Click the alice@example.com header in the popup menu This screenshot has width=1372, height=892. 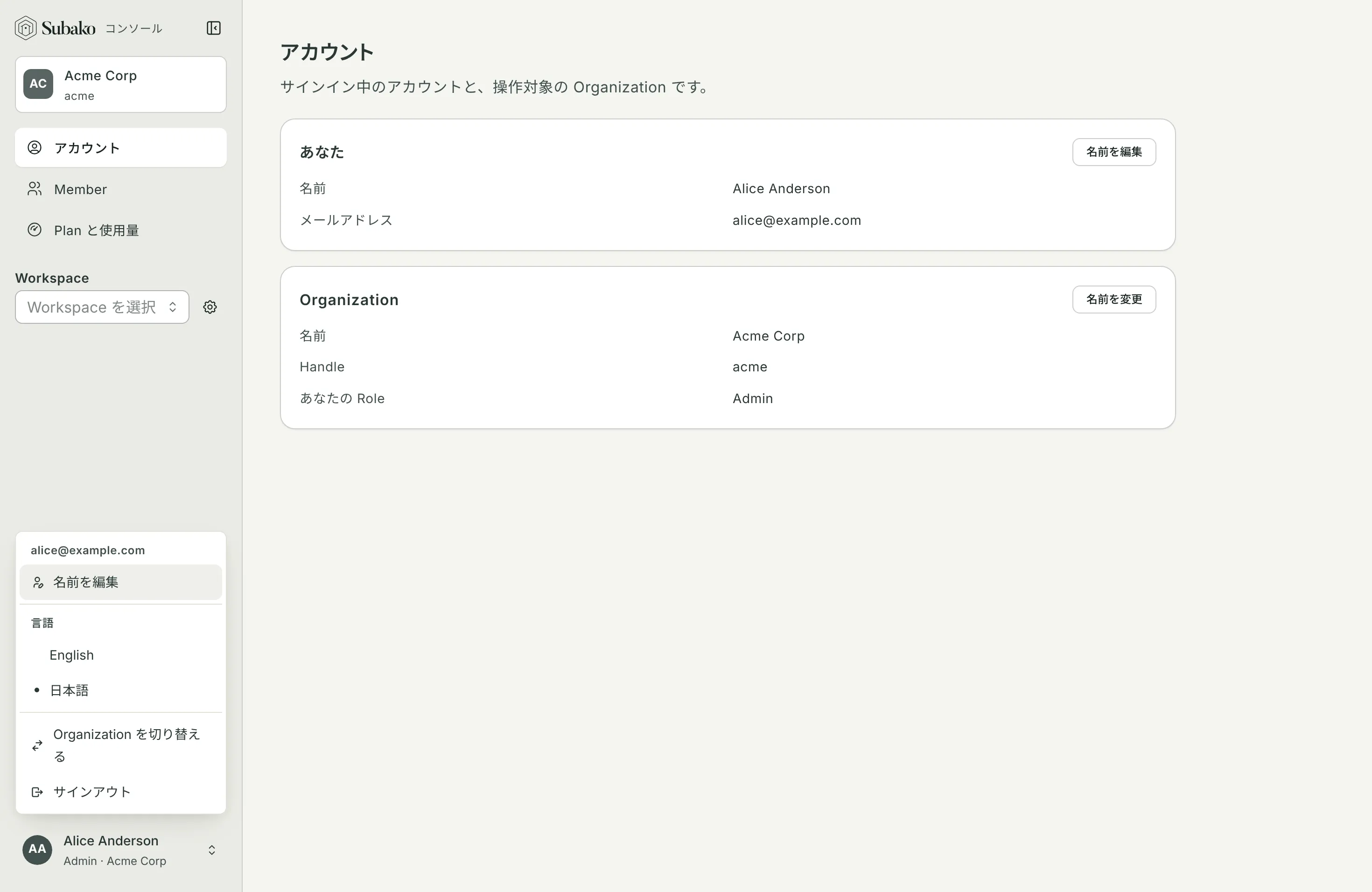pos(88,551)
